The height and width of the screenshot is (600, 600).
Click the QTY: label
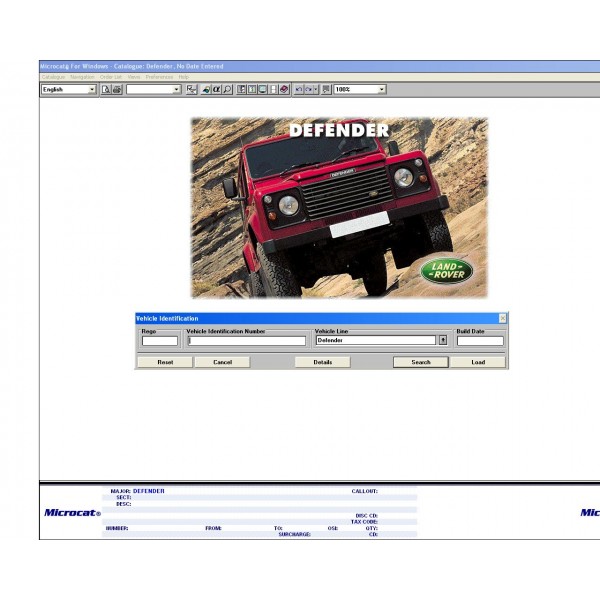(371, 528)
